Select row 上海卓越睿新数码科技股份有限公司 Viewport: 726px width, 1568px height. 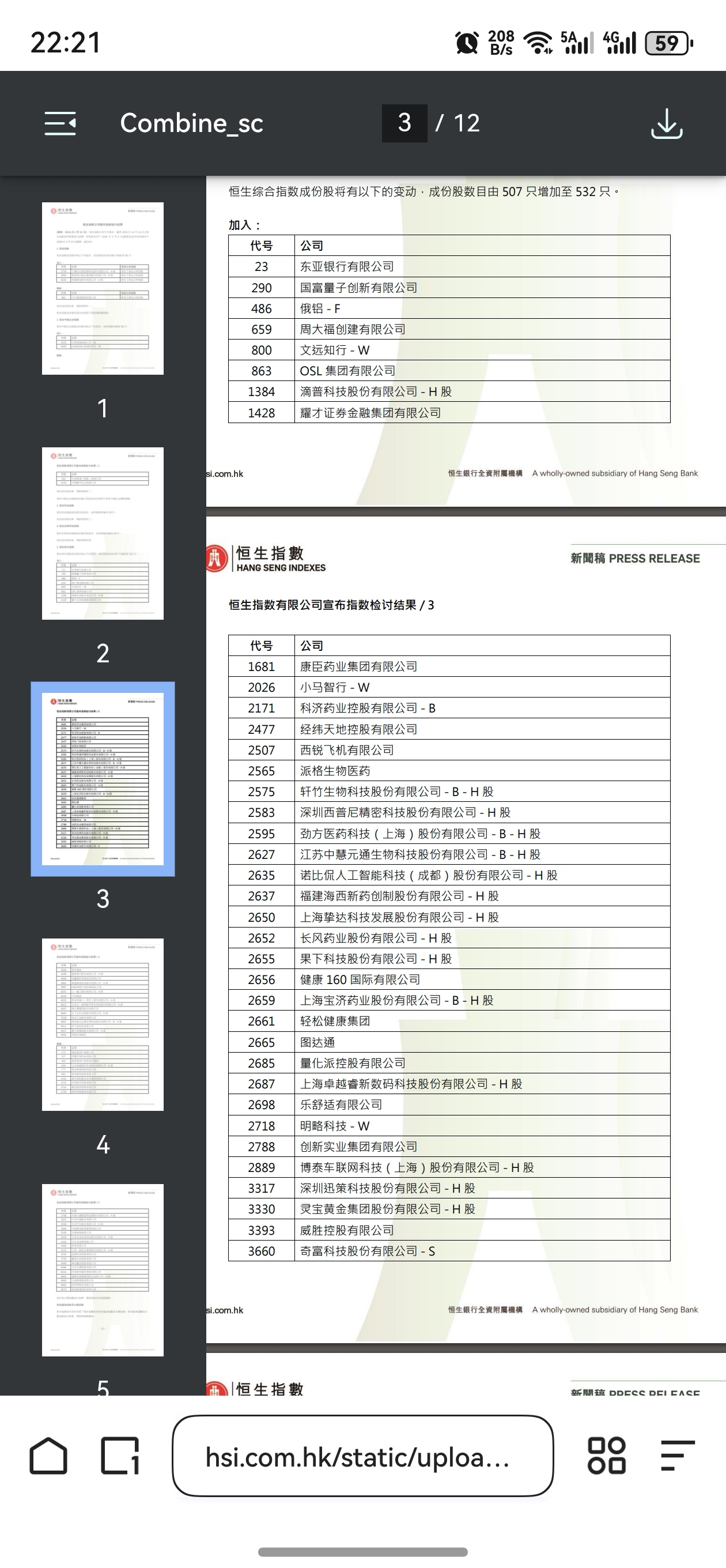click(x=449, y=1084)
